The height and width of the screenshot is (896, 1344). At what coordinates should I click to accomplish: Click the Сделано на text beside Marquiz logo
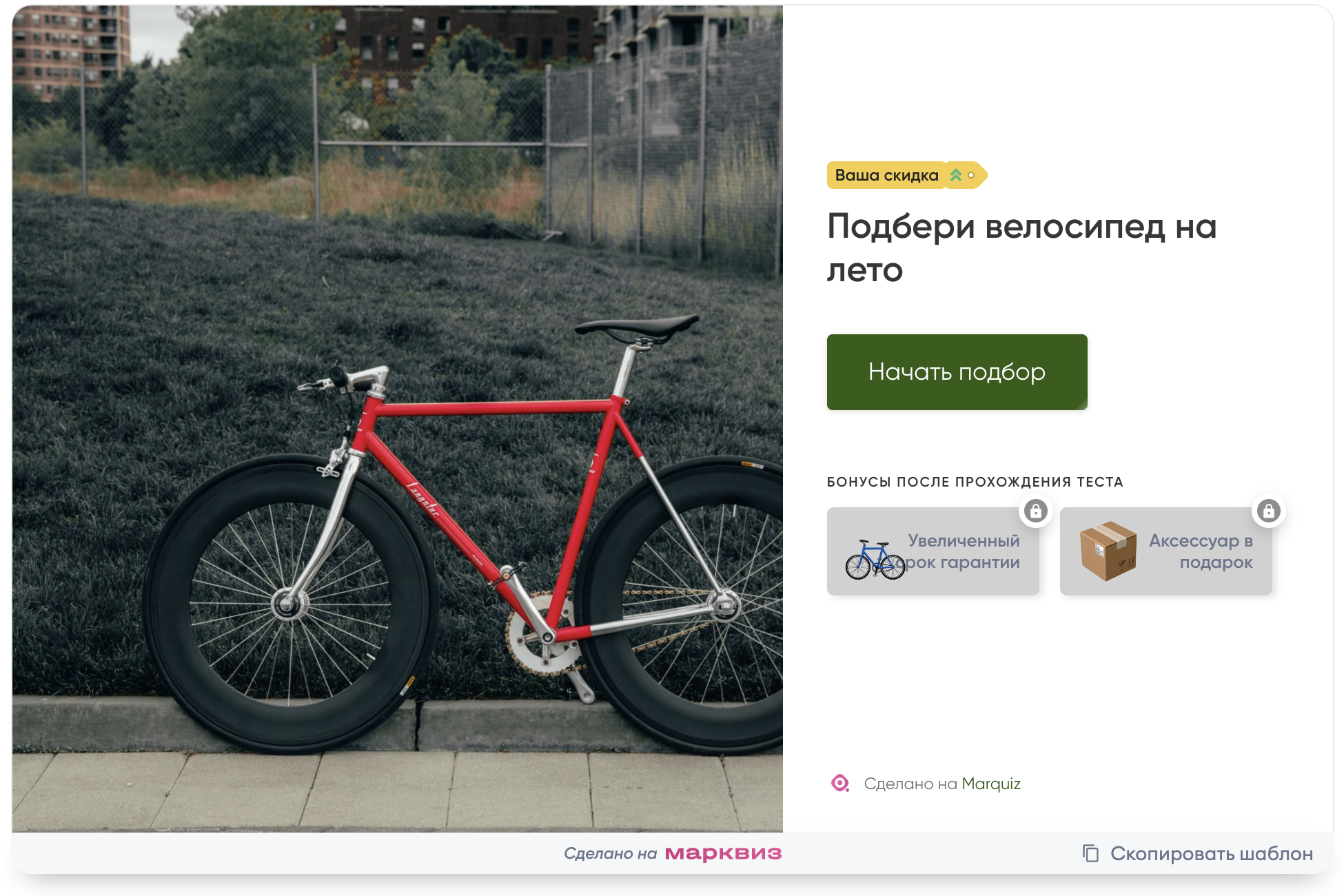click(910, 784)
